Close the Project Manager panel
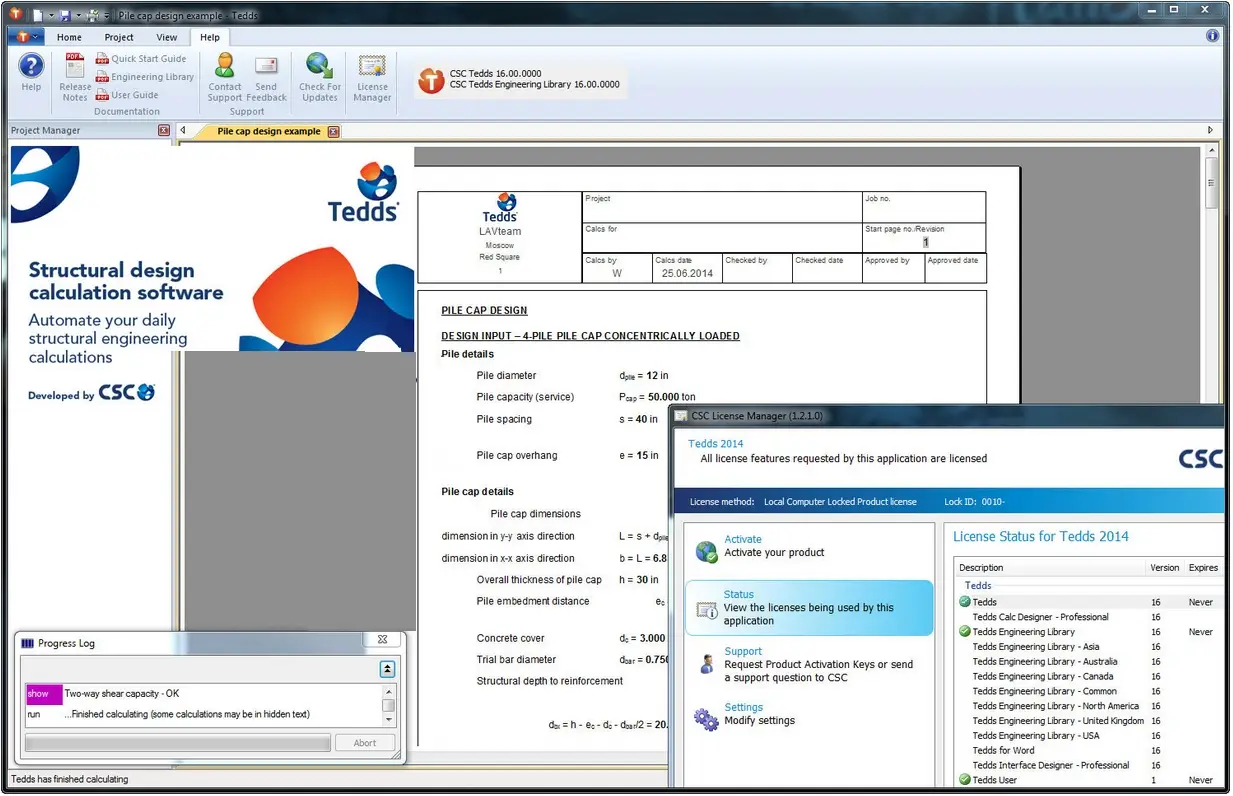Viewport: 1233px width, 796px height. point(164,130)
